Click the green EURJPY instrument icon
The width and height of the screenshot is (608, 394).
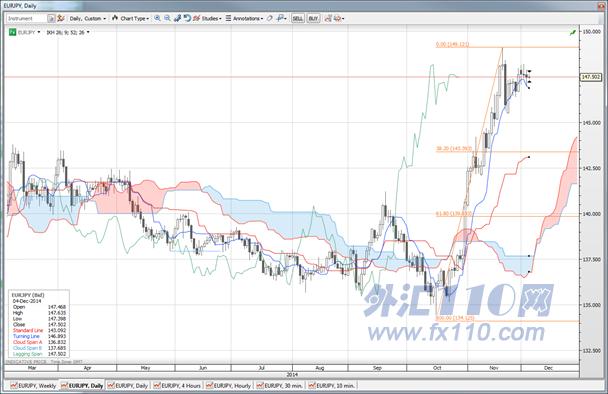click(12, 32)
